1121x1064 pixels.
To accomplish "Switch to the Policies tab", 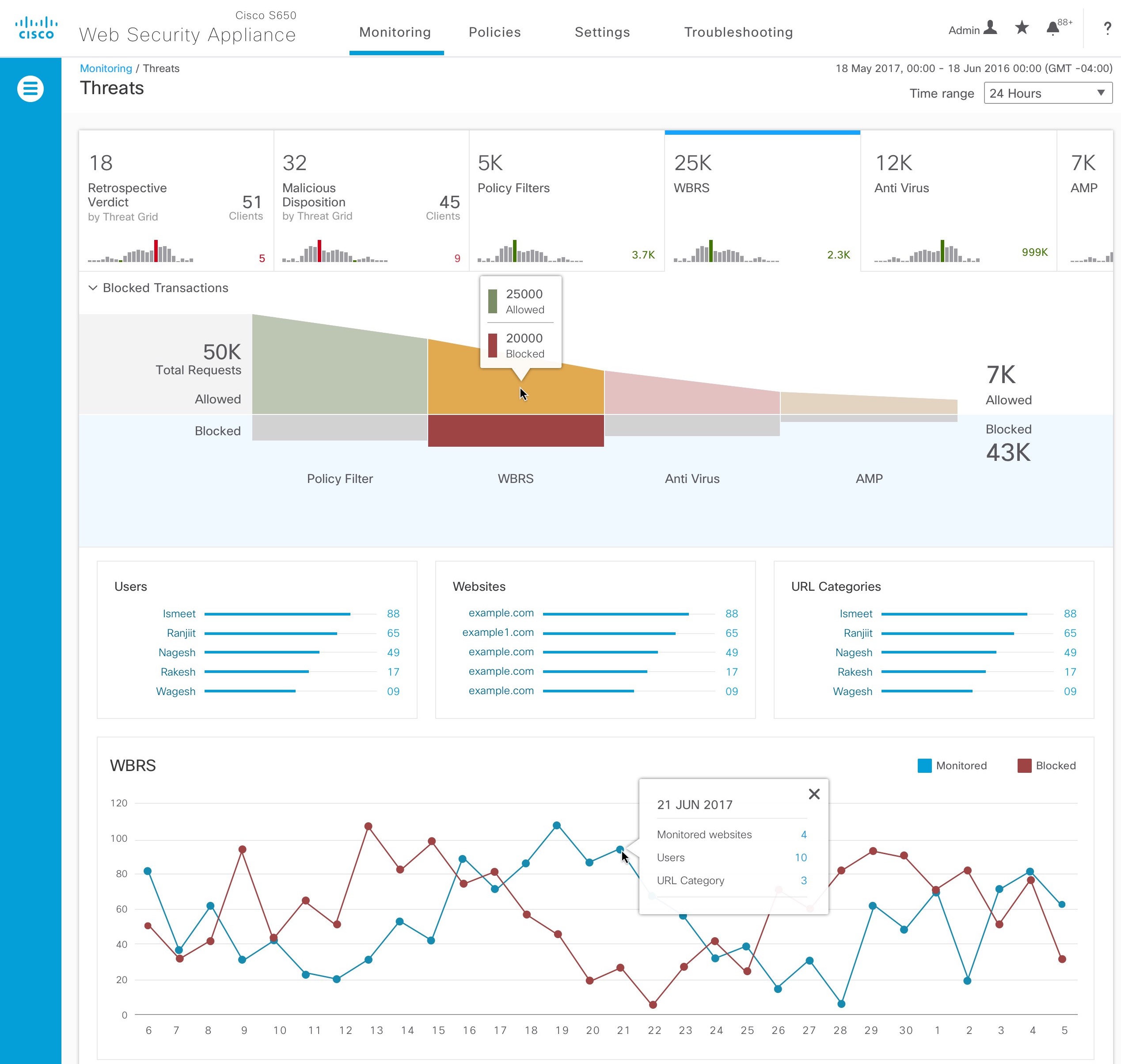I will coord(494,32).
